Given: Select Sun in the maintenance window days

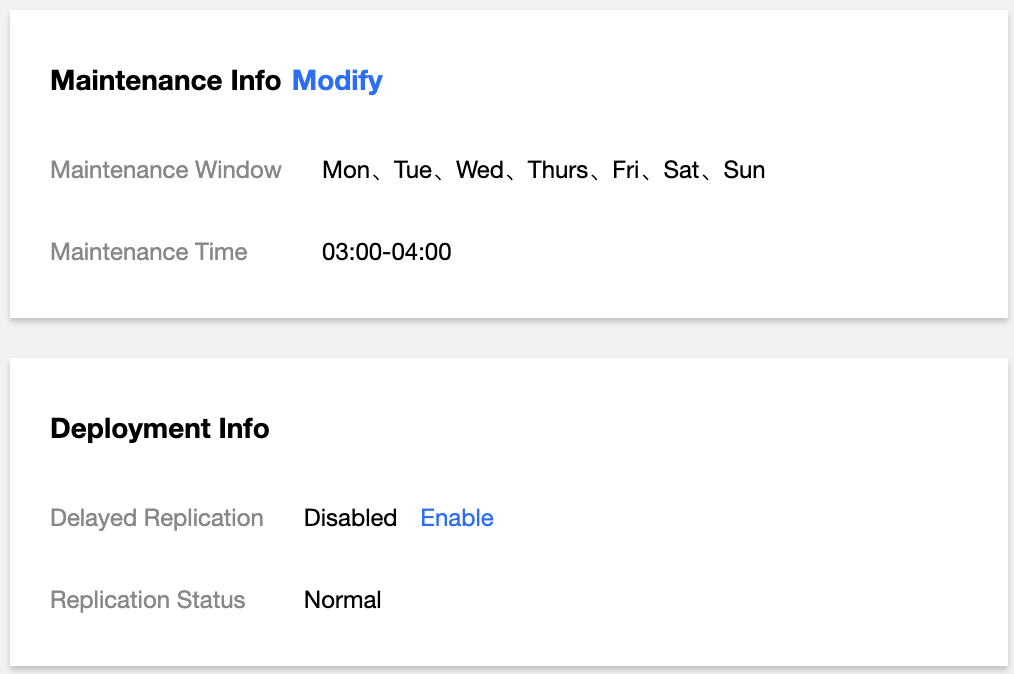Looking at the screenshot, I should point(744,170).
